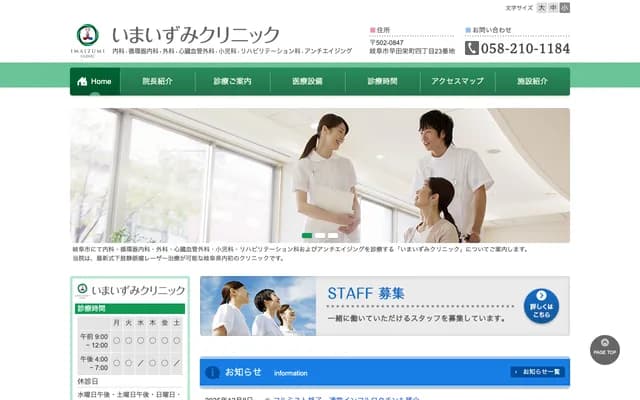
Task: Select the third slideshow indicator dot
Action: (x=333, y=236)
